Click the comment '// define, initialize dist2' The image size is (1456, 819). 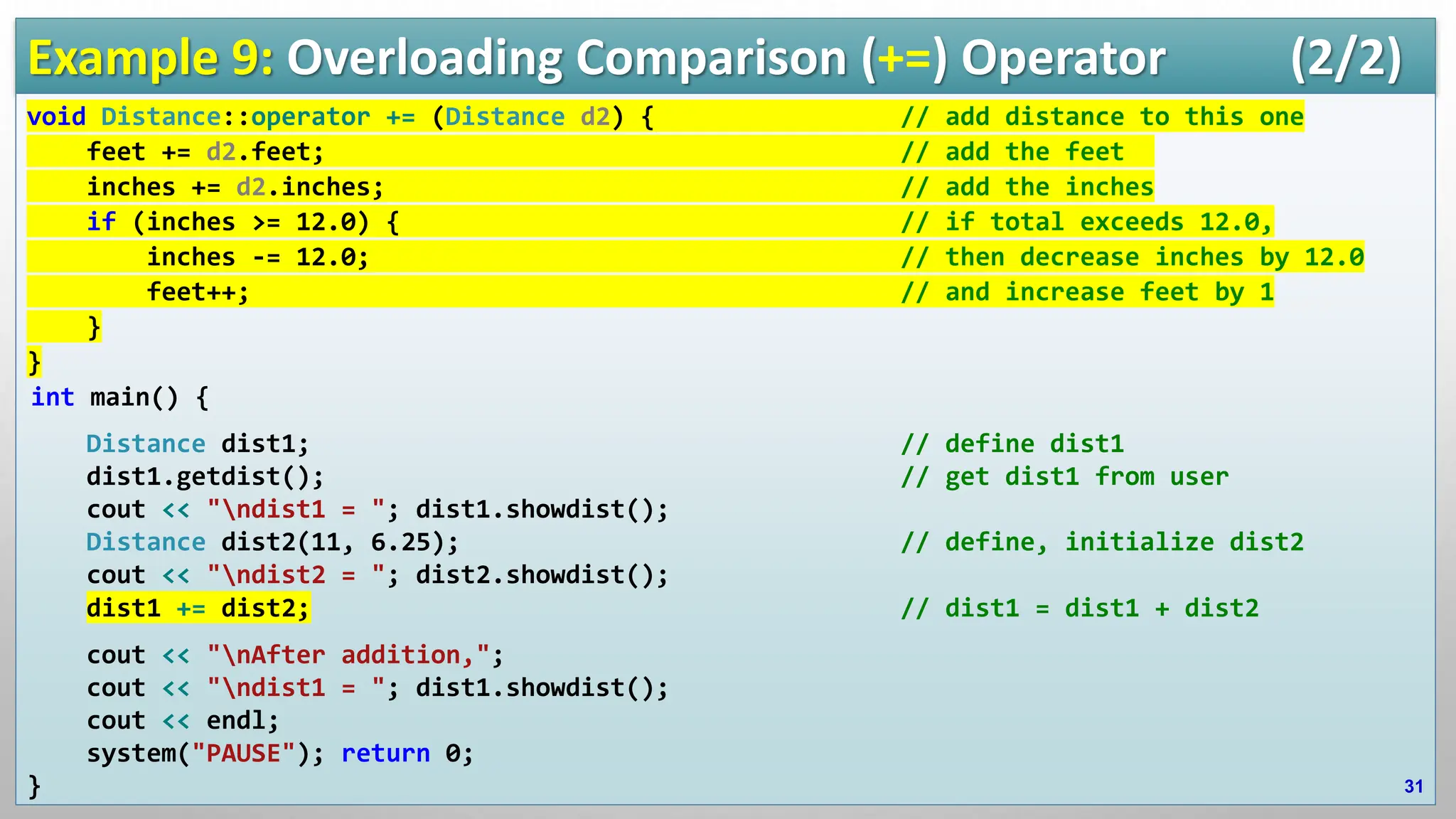pyautogui.click(x=1102, y=542)
